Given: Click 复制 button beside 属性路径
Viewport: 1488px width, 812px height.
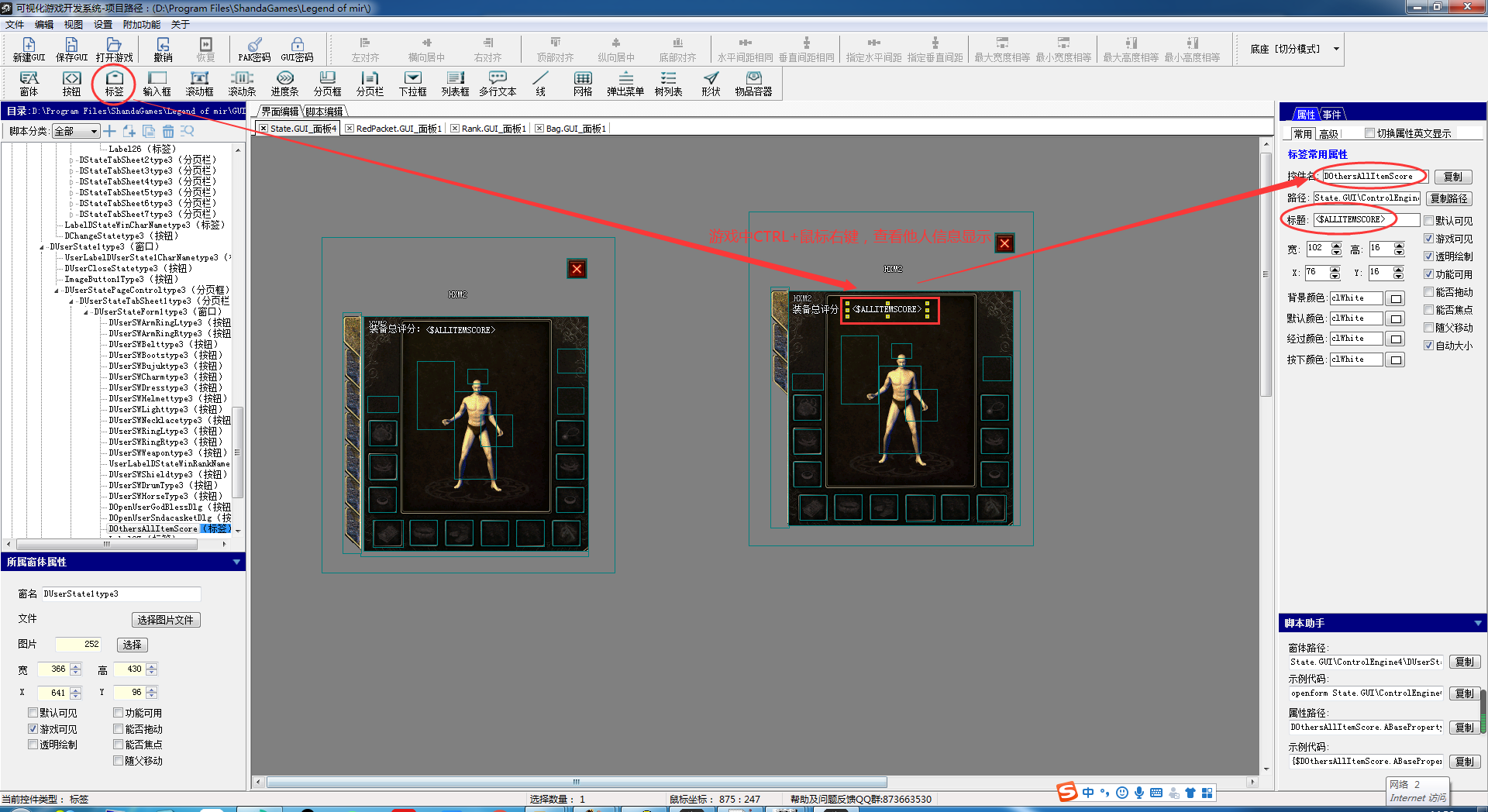Looking at the screenshot, I should click(x=1464, y=728).
